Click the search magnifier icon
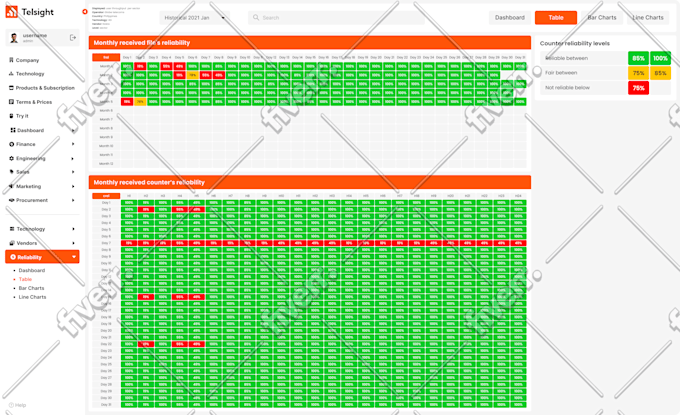 coord(256,17)
